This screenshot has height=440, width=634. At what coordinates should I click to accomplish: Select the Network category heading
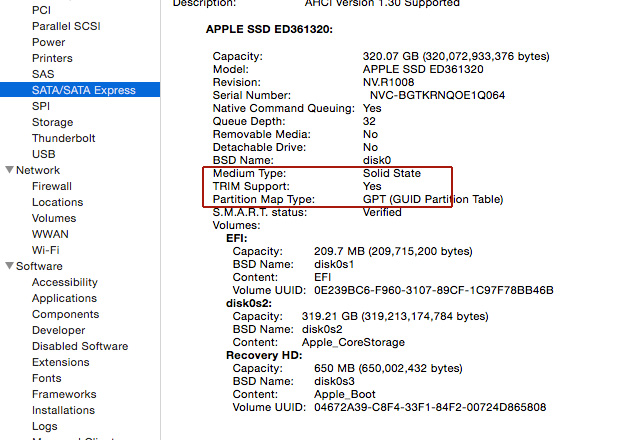coord(38,170)
